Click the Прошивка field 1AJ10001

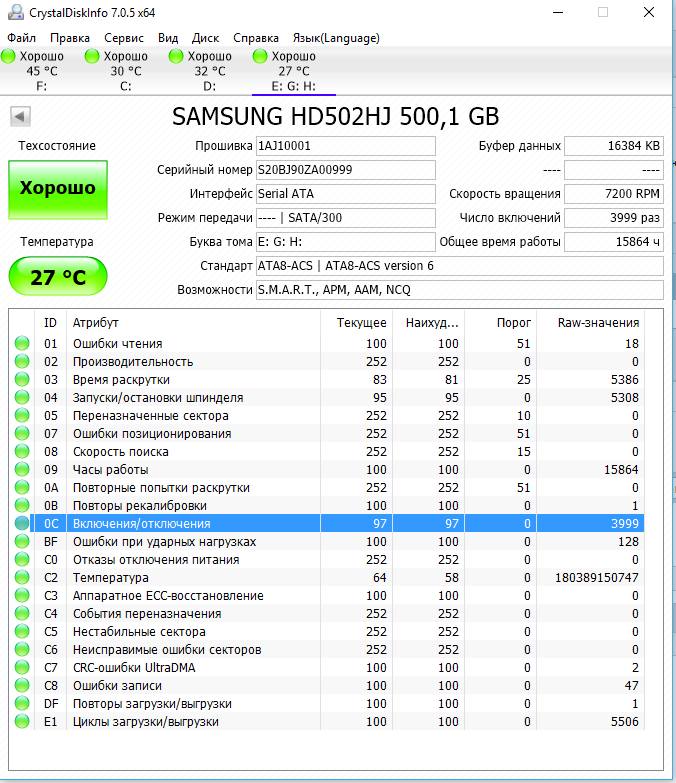[345, 146]
